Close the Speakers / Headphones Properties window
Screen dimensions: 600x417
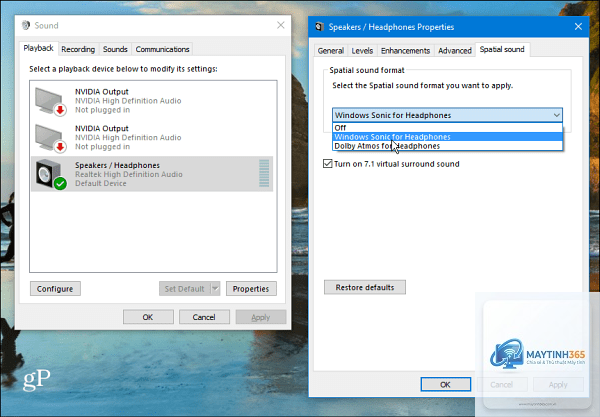click(x=578, y=26)
